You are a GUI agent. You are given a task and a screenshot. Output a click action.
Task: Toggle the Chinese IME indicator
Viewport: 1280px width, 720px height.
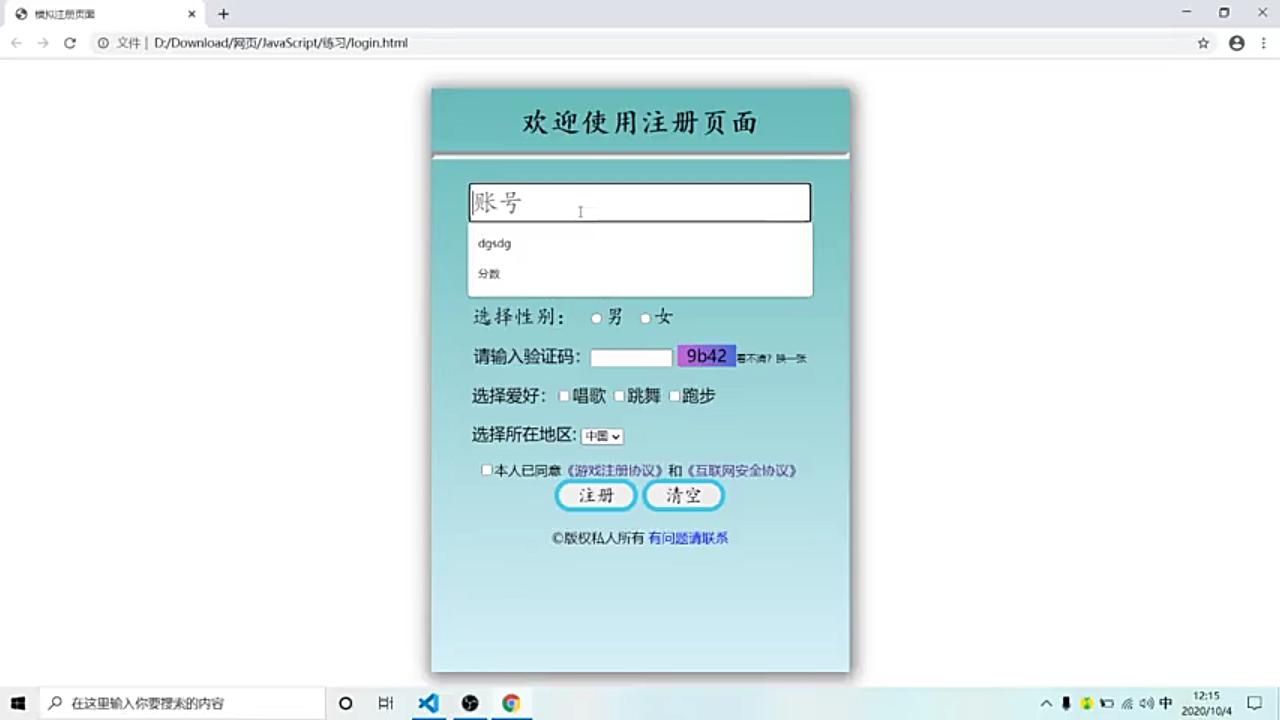pyautogui.click(x=1166, y=703)
